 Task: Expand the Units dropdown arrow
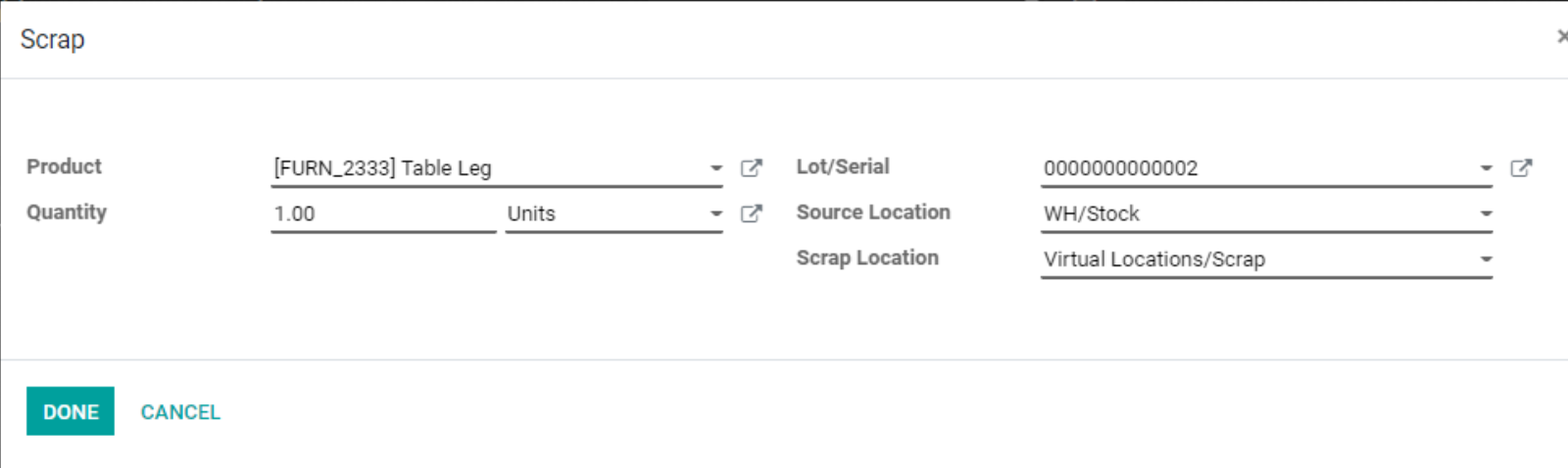coord(716,213)
